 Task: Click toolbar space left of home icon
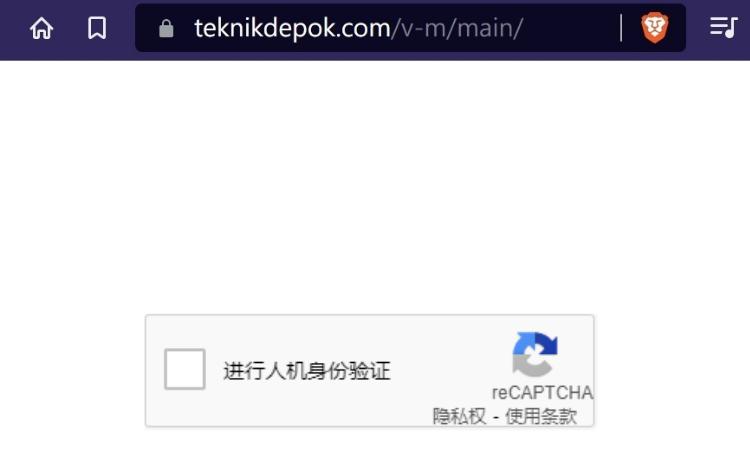point(13,29)
